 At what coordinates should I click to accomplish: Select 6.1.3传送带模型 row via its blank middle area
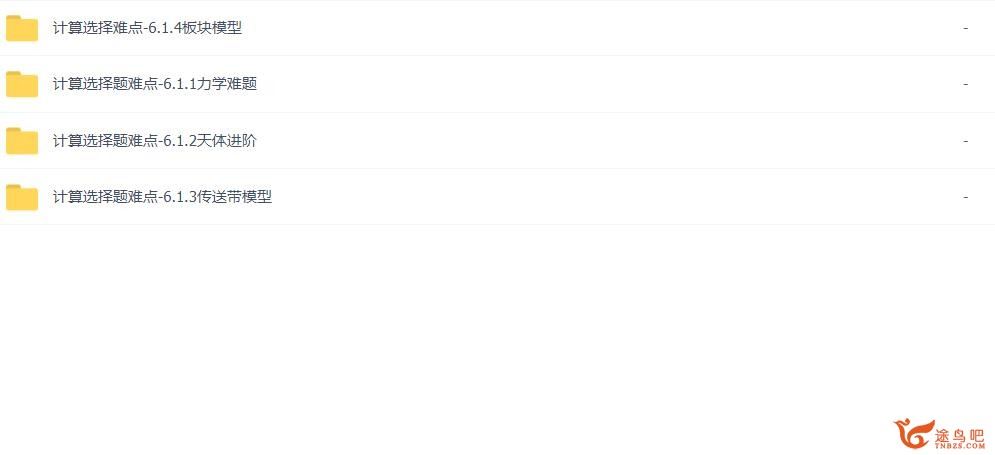tap(571, 197)
